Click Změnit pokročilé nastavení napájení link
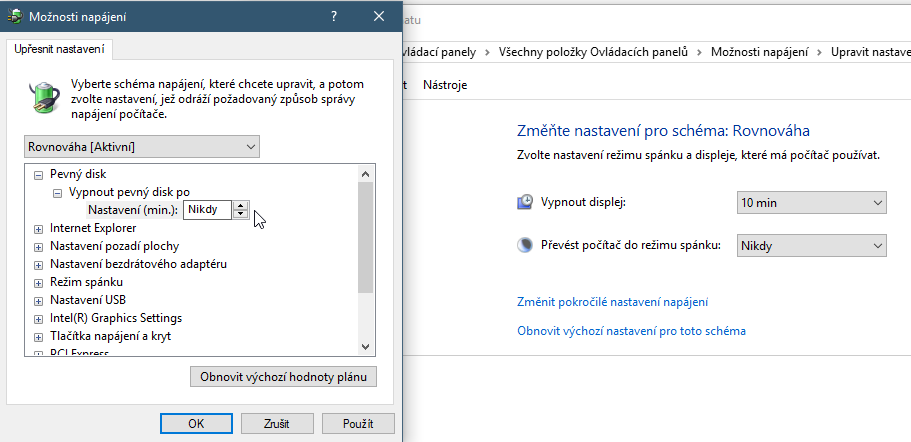 pyautogui.click(x=612, y=302)
